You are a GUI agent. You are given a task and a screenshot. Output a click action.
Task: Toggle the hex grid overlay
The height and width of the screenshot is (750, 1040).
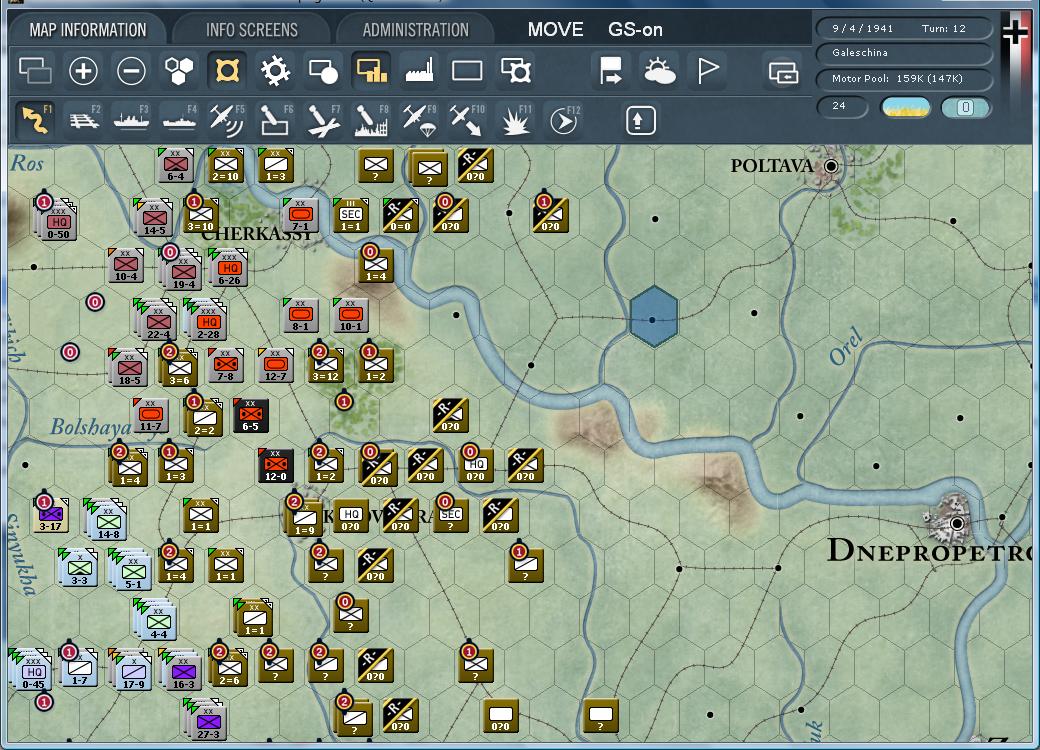179,71
